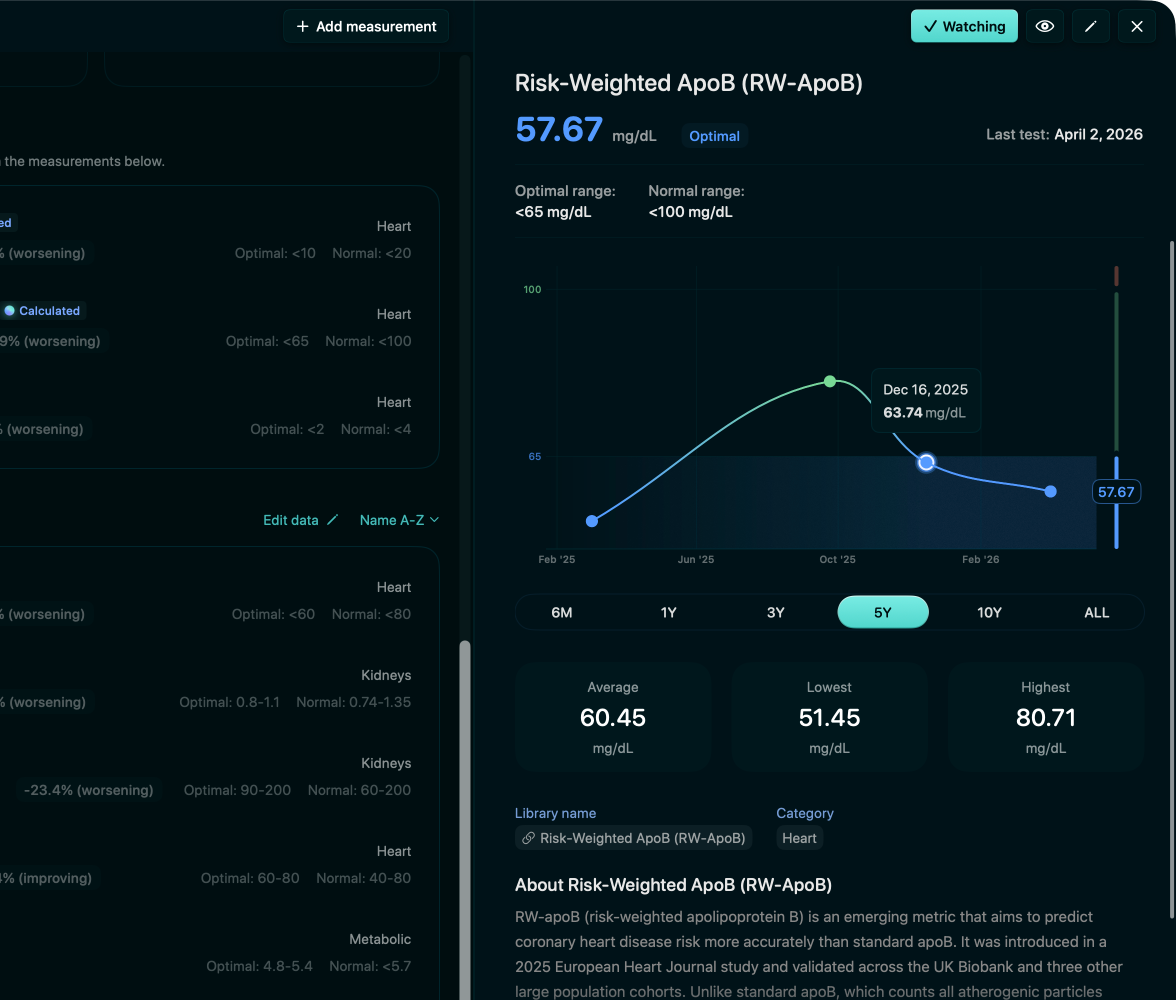This screenshot has height=1000, width=1176.
Task: Click the pencil icon beside Edit data
Action: [332, 520]
